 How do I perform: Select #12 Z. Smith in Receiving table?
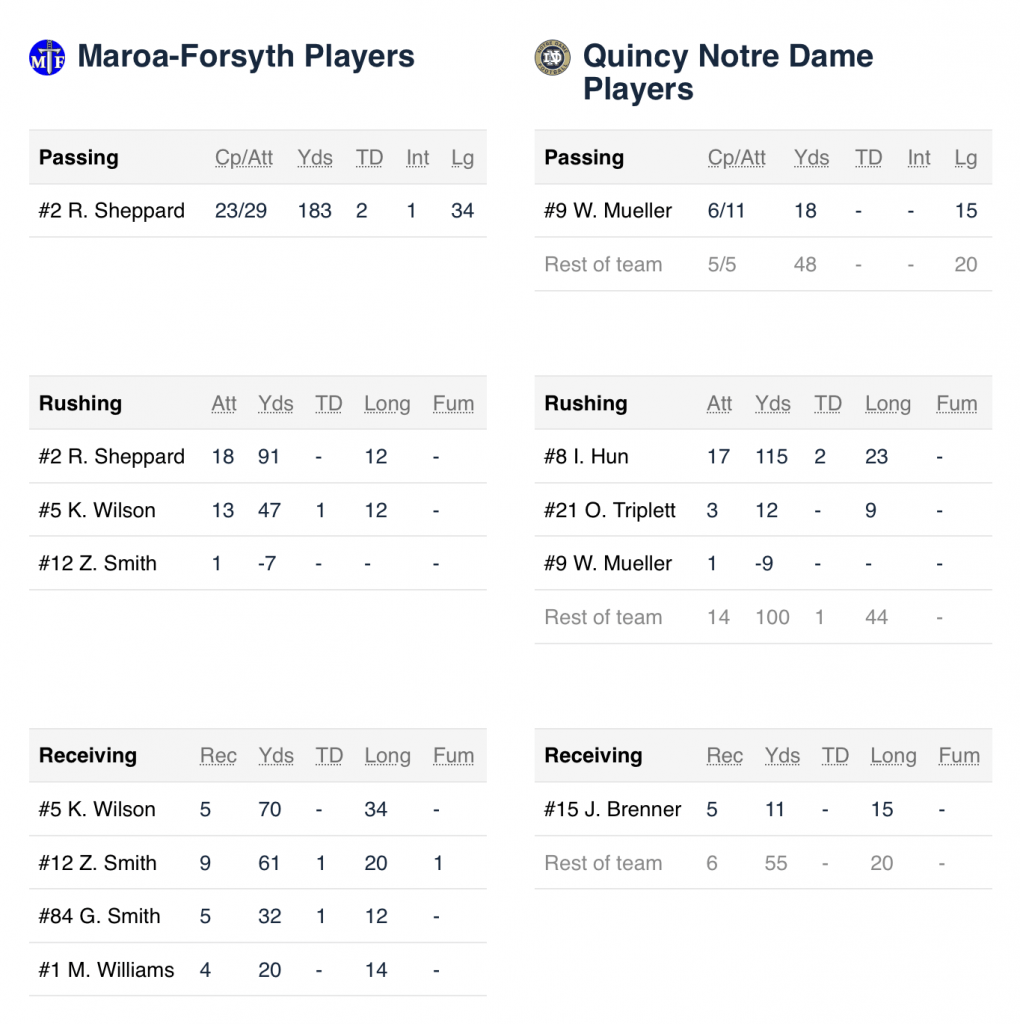[97, 863]
